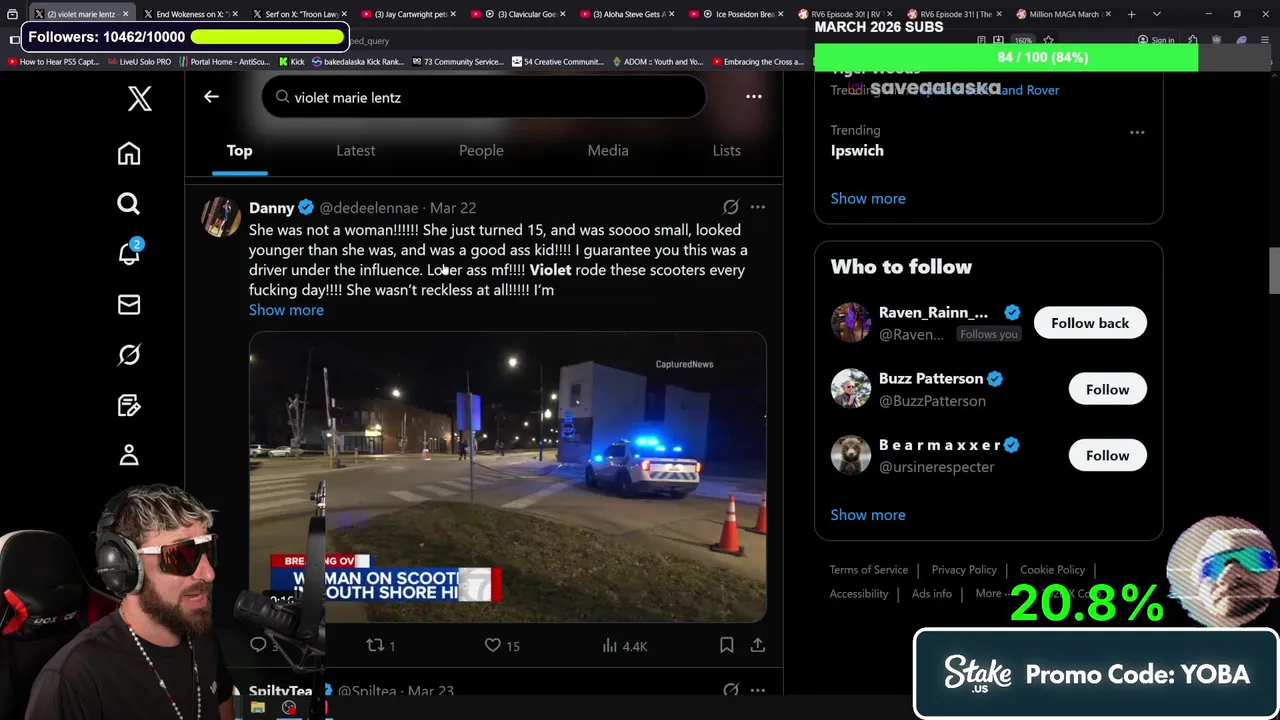
Task: Click the search field with violet marie lentz
Action: [x=484, y=97]
